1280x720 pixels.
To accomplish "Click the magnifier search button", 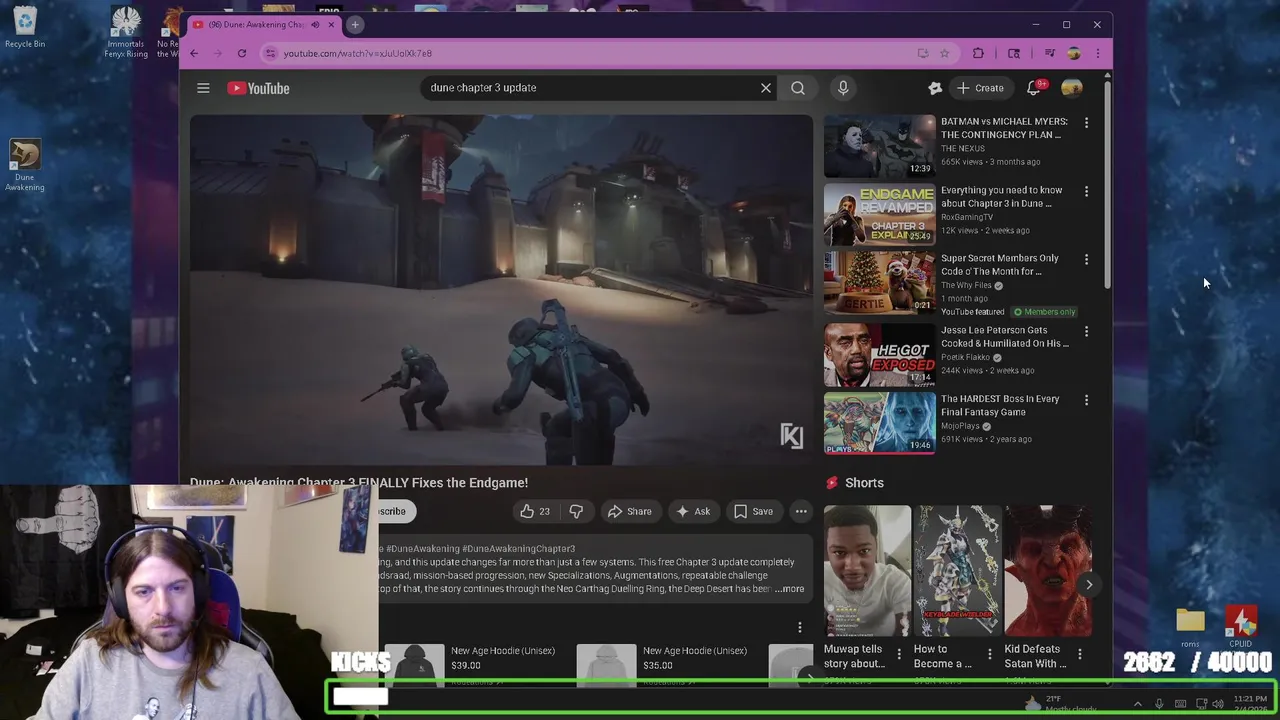I will (798, 88).
